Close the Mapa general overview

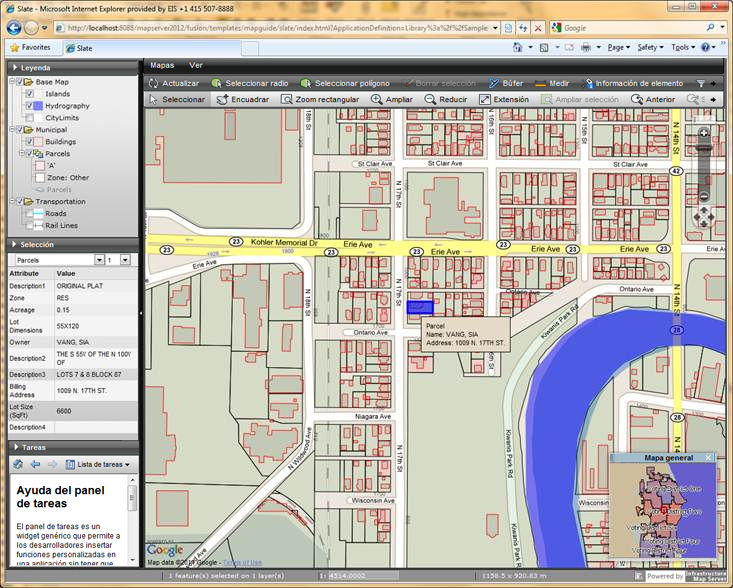coord(709,458)
